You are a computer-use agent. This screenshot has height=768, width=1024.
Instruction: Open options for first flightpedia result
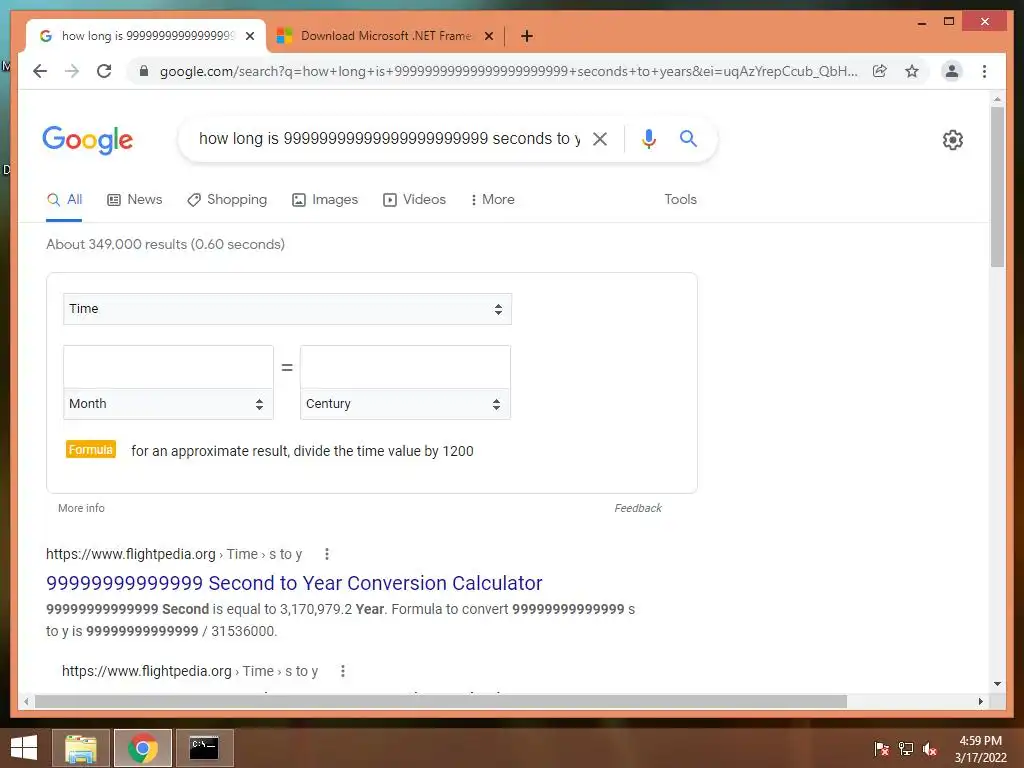pos(327,554)
